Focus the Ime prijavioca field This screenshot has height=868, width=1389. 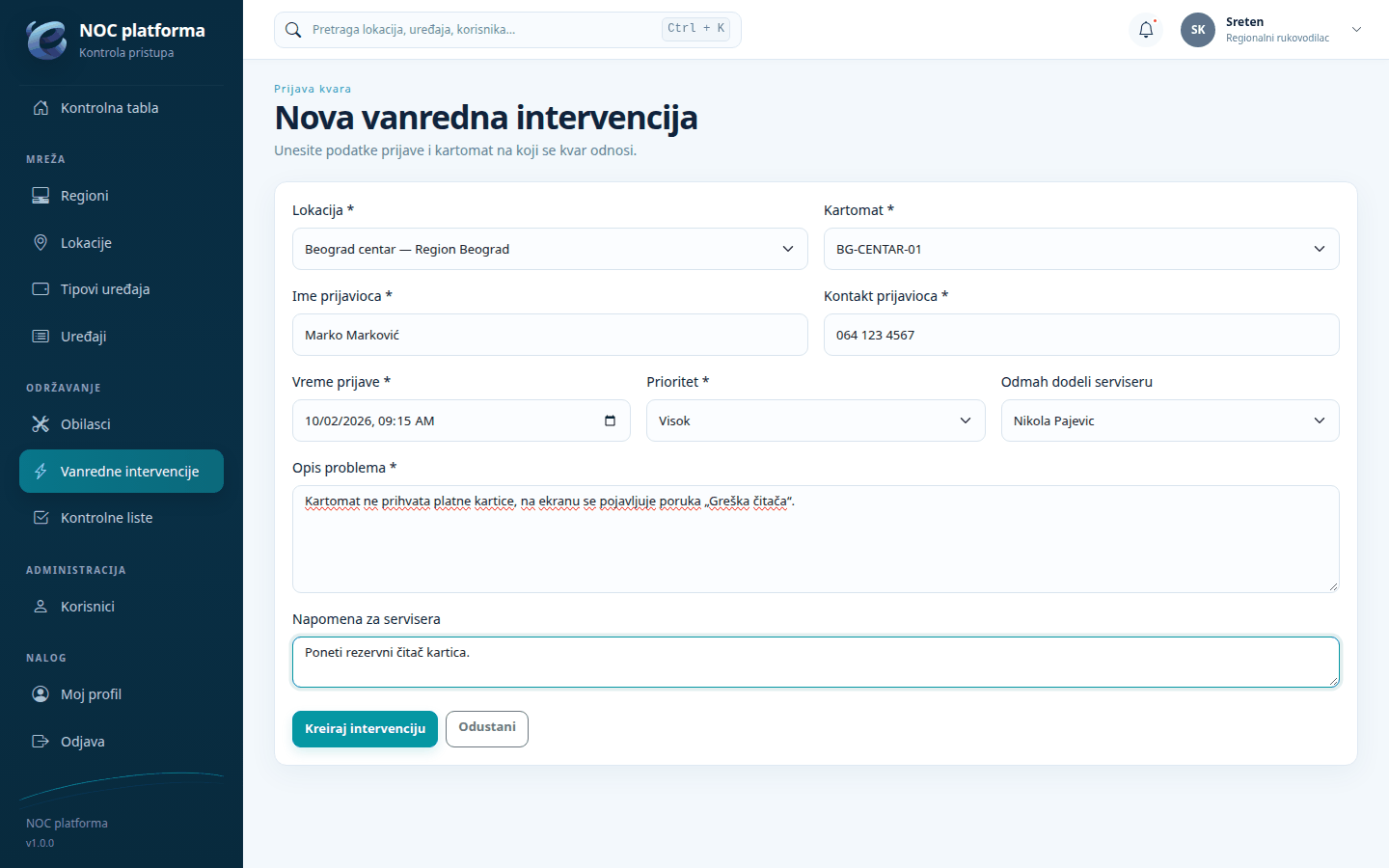(550, 335)
